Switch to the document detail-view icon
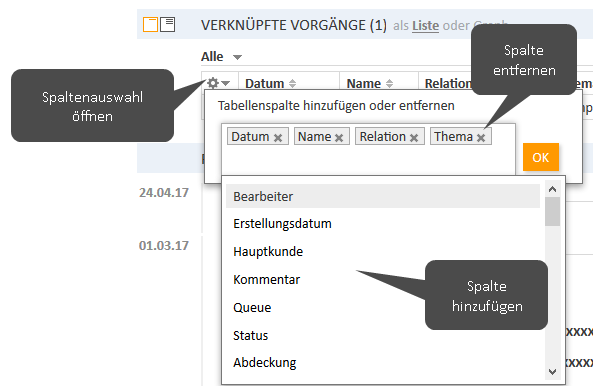The image size is (596, 386). coord(168,25)
